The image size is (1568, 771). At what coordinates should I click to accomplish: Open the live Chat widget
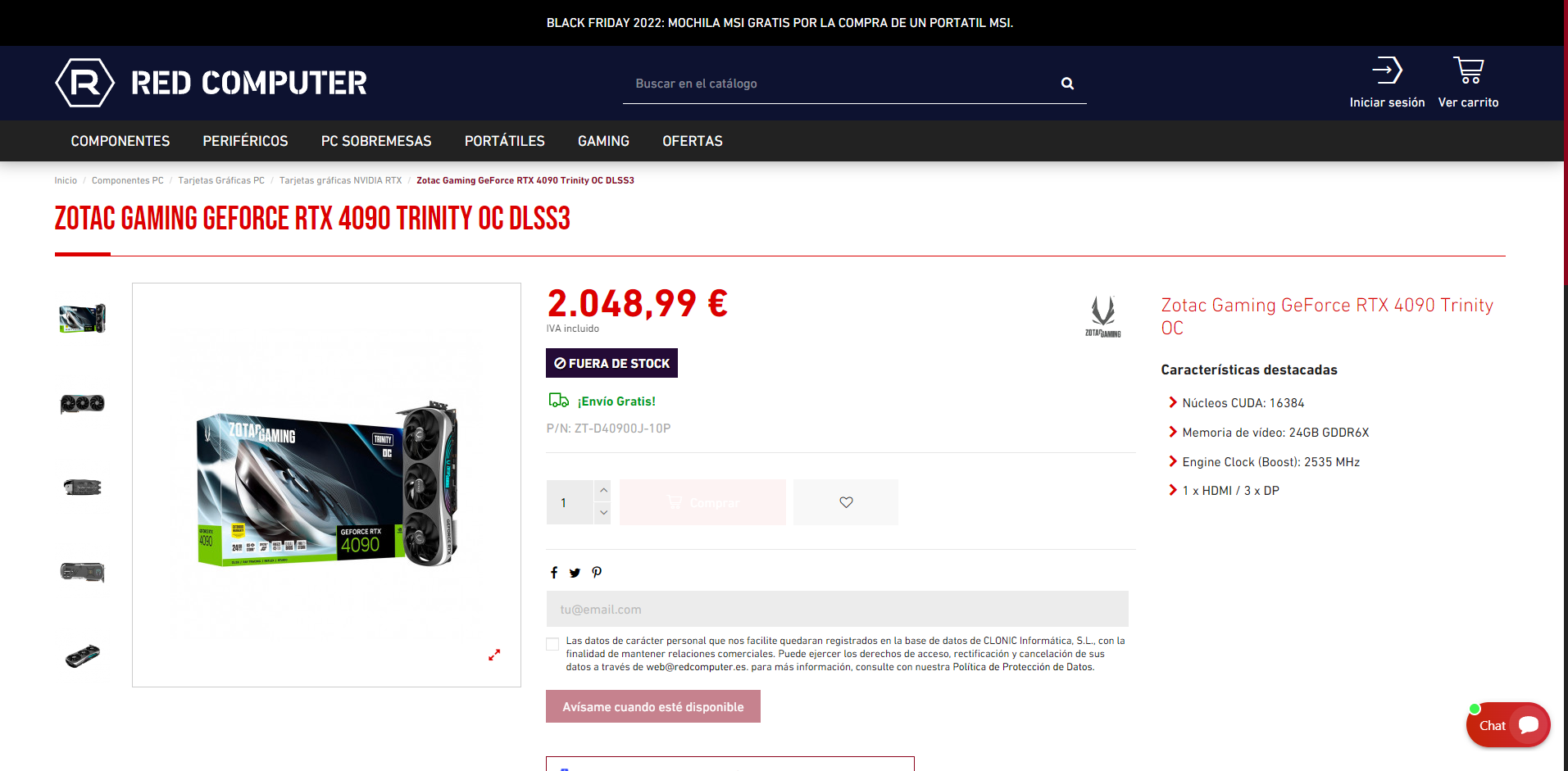[x=1508, y=725]
